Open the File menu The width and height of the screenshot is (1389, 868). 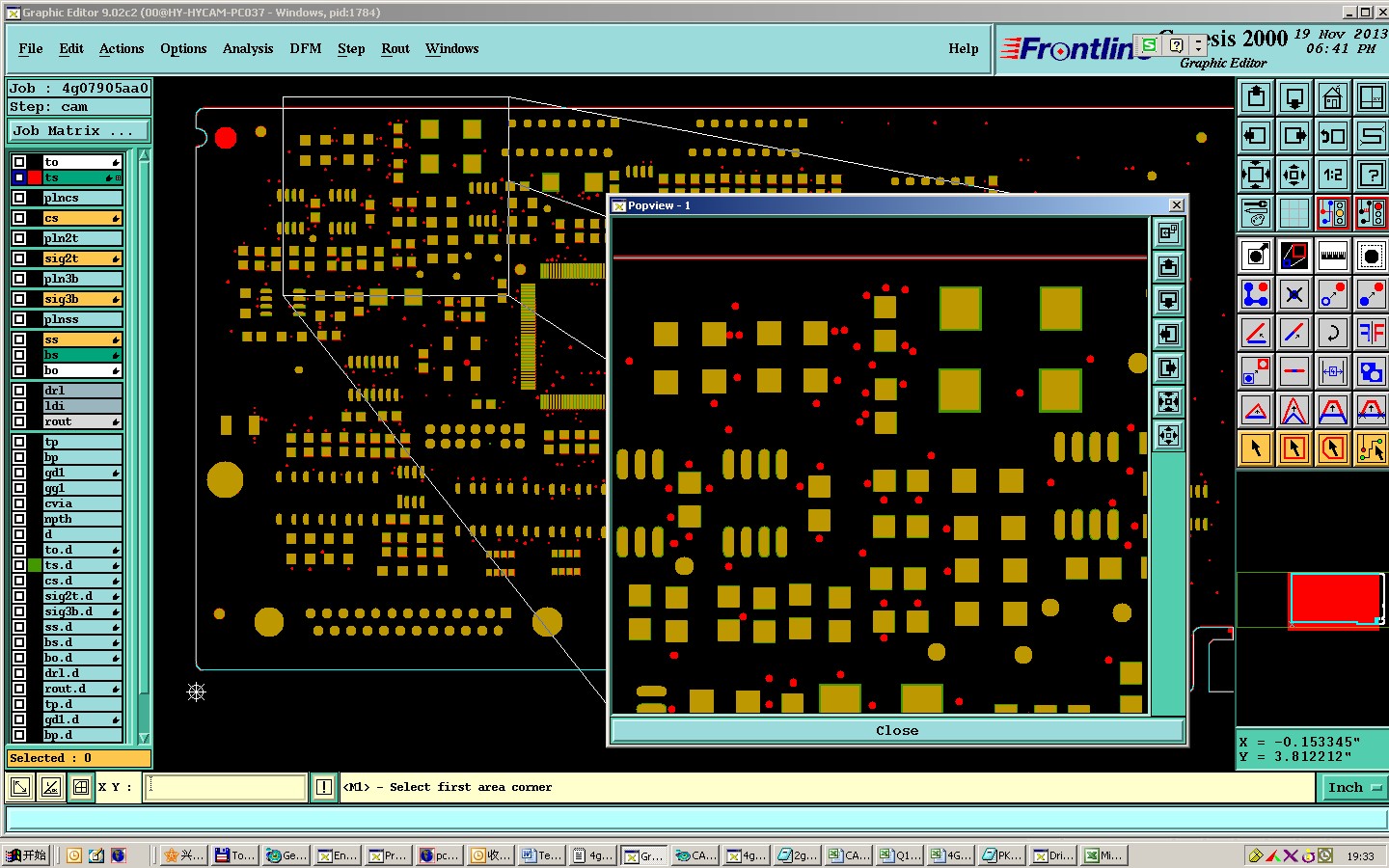point(31,48)
